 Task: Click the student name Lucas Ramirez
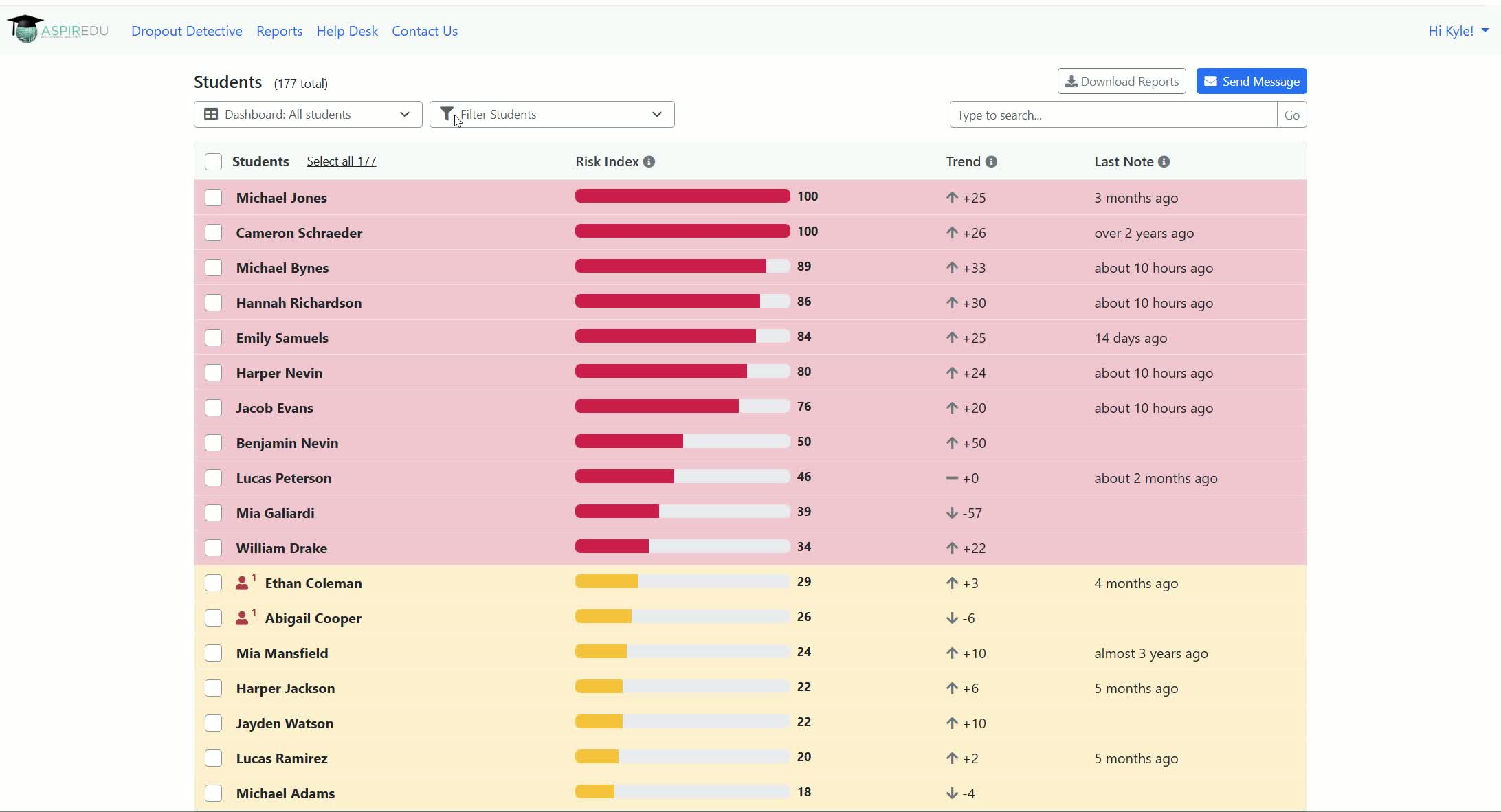[282, 758]
